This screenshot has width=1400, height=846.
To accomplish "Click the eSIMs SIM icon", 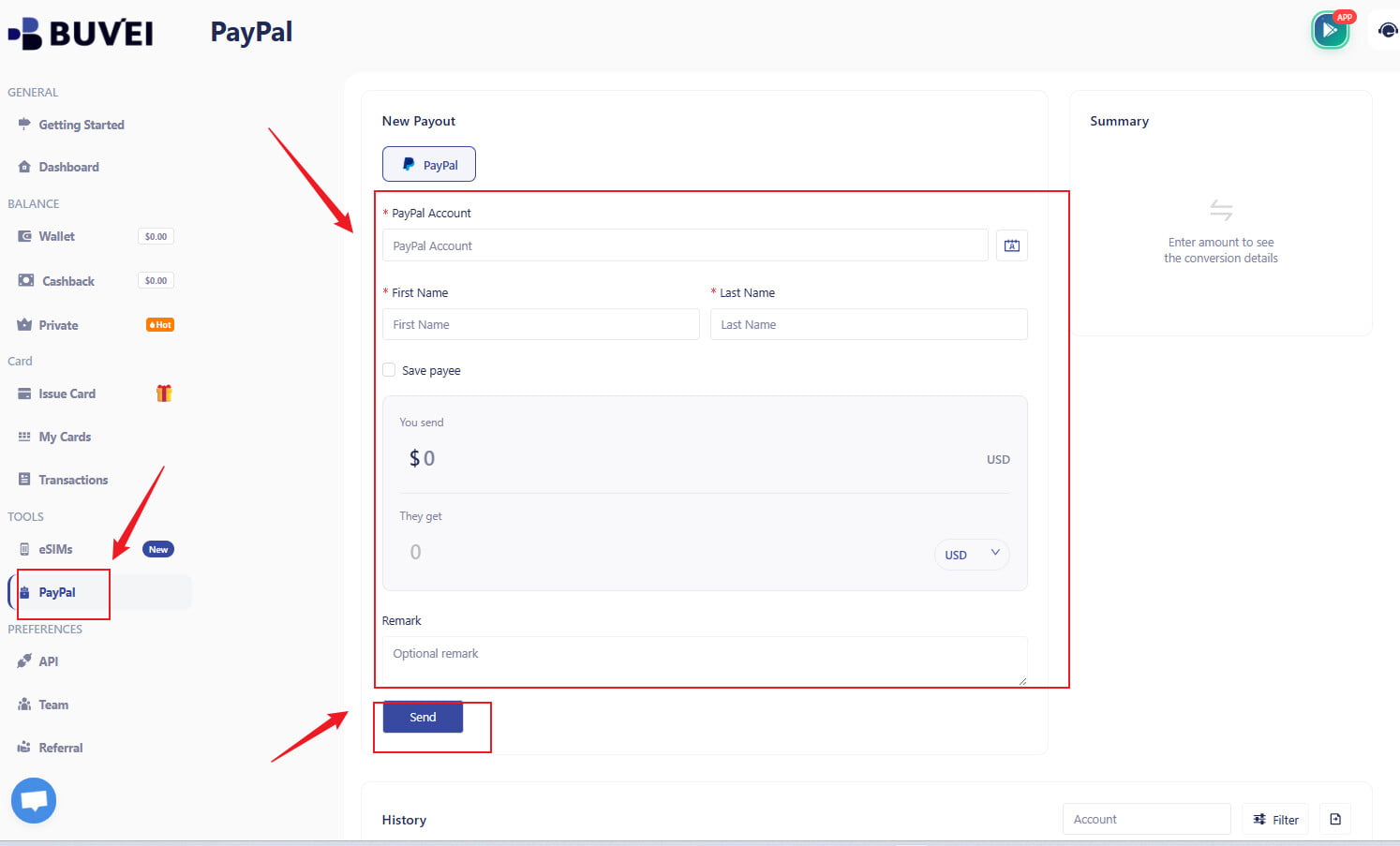I will [x=24, y=549].
